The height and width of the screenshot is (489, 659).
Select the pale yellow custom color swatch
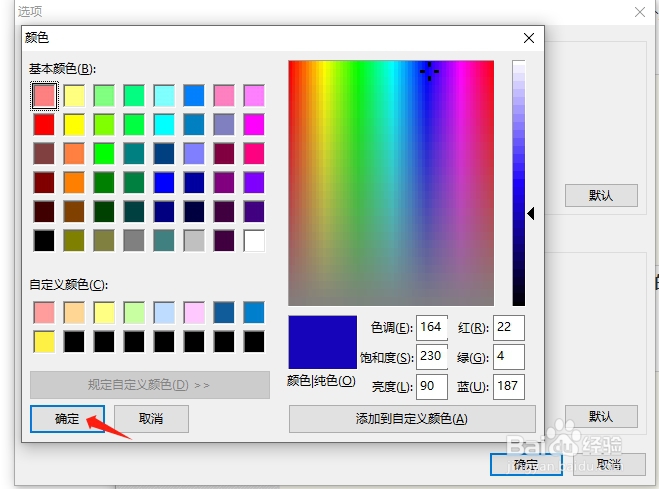click(x=104, y=313)
